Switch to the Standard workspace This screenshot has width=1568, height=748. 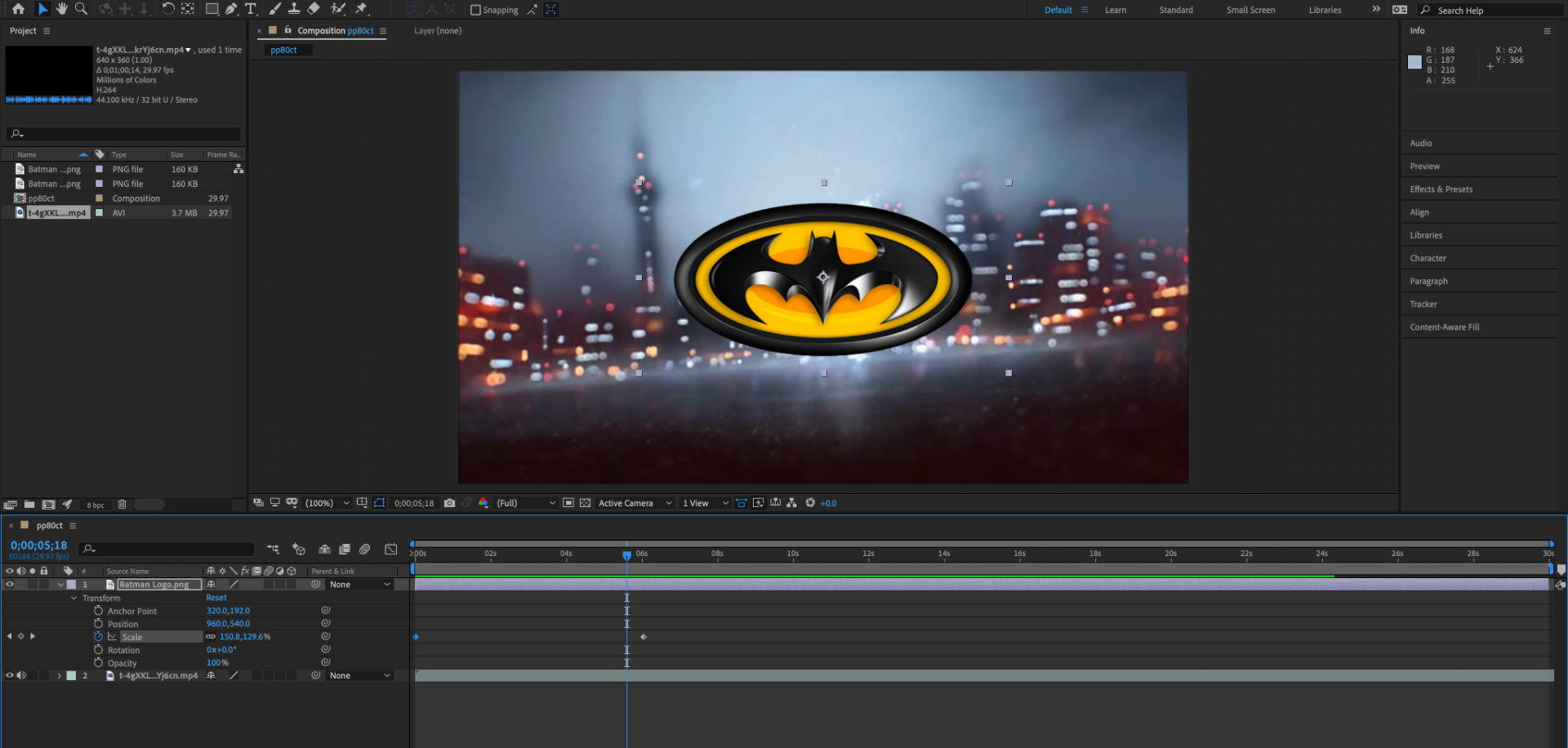tap(1176, 10)
